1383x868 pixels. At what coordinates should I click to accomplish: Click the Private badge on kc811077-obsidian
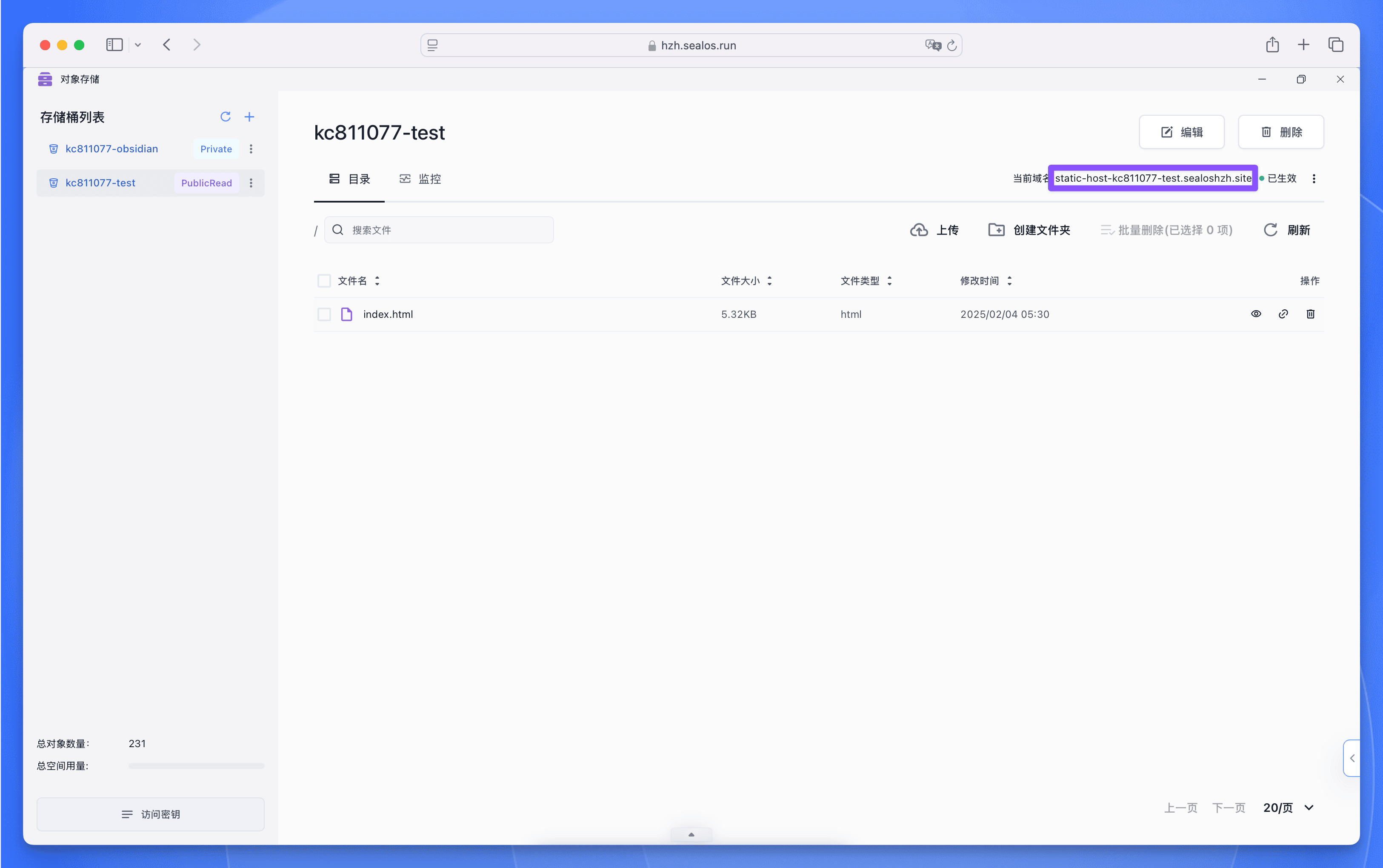coord(216,149)
